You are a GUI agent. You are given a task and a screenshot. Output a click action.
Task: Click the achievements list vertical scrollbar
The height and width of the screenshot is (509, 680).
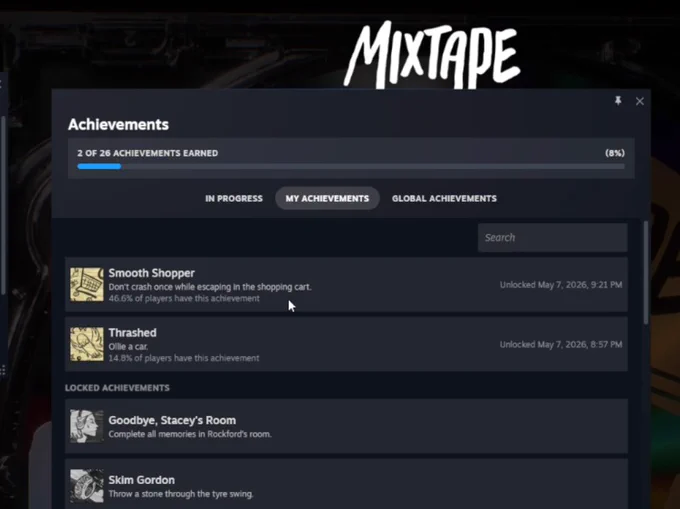coord(646,272)
